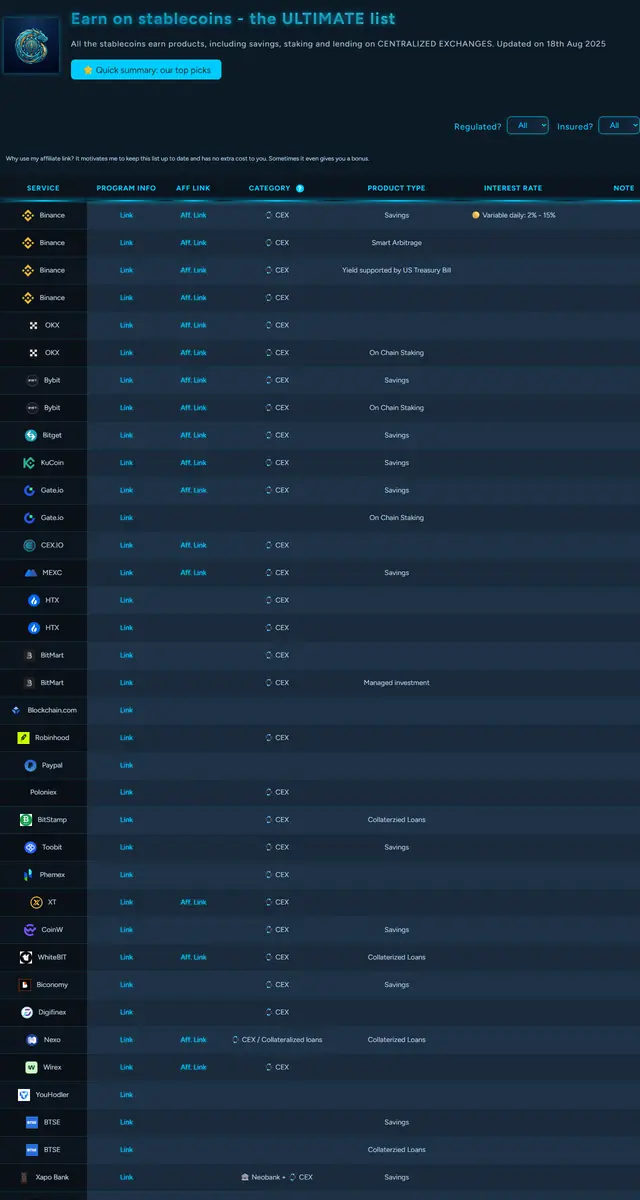The width and height of the screenshot is (640, 1200).
Task: Click the Robinhood logo
Action: tap(24, 738)
